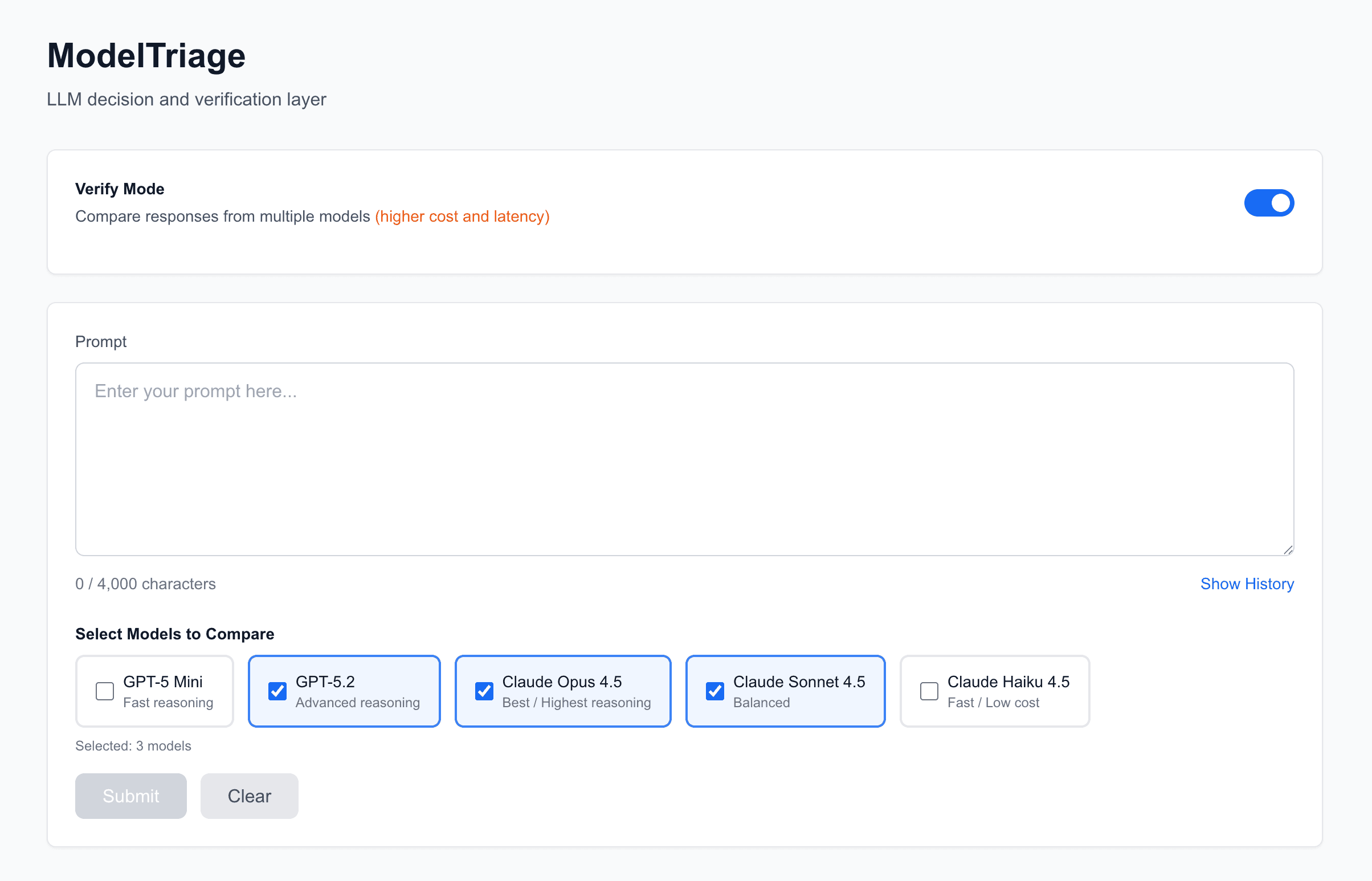The height and width of the screenshot is (881, 1372).
Task: Click the Prompt field label
Action: pyautogui.click(x=101, y=341)
